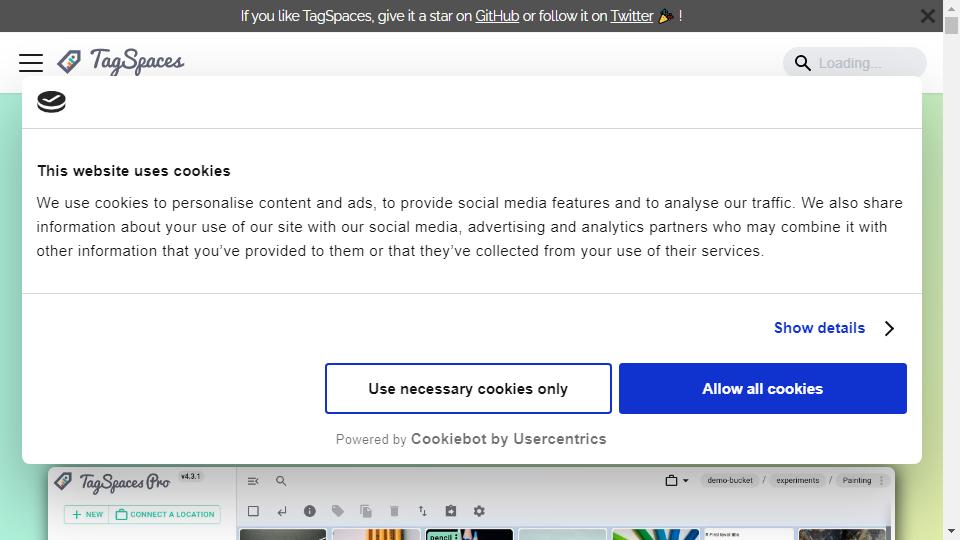Toggle the select-all checkbox in app toolbar
The width and height of the screenshot is (960, 540).
click(x=253, y=511)
